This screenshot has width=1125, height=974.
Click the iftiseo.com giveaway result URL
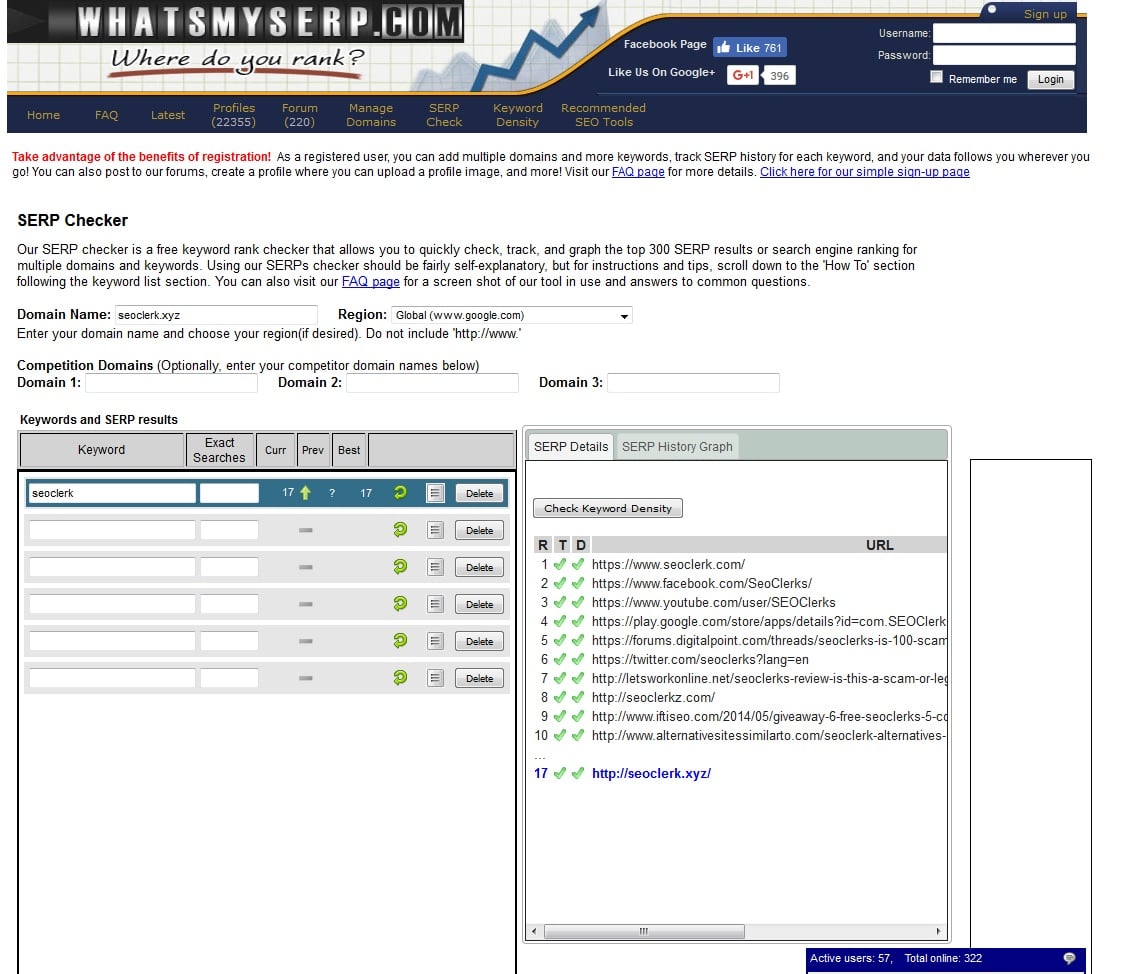coord(769,717)
